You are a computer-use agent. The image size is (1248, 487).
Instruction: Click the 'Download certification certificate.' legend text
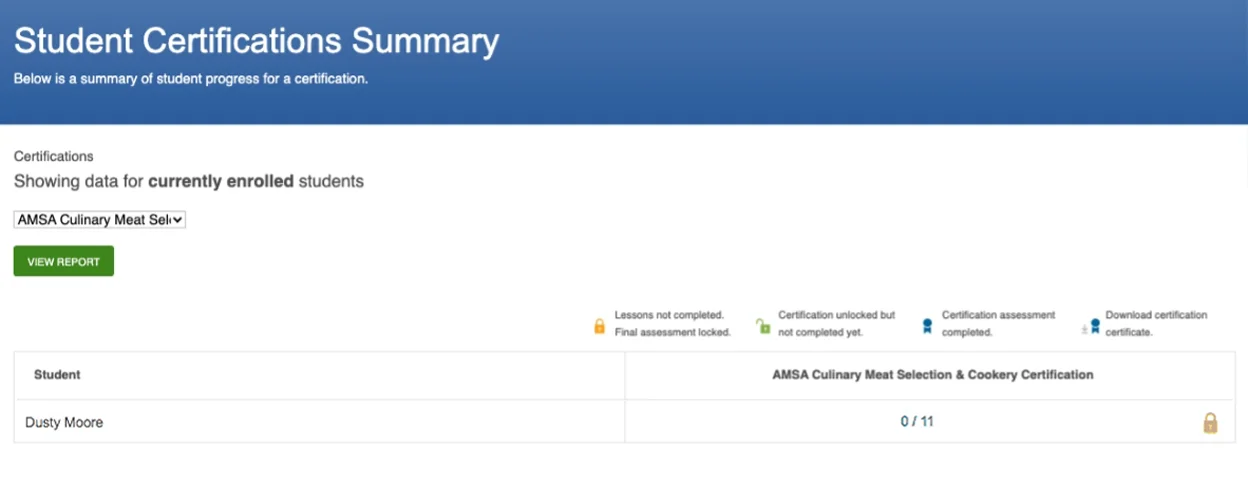click(x=1156, y=323)
